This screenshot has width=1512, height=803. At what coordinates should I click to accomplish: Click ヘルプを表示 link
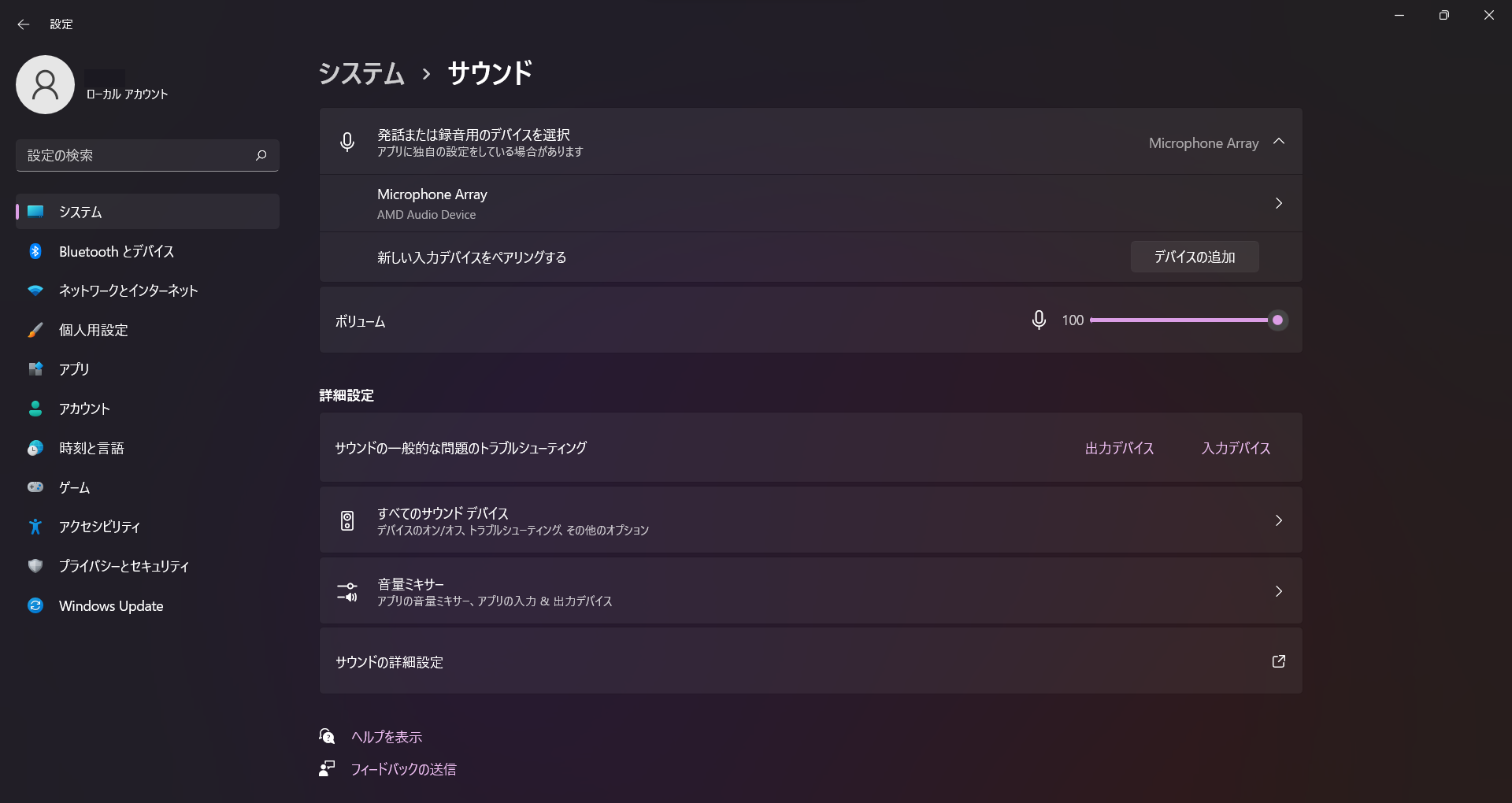387,737
